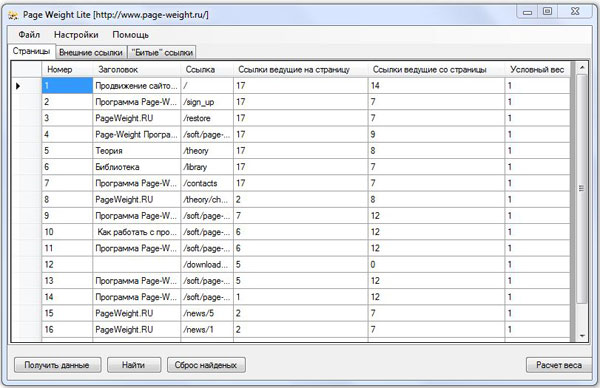Screen dimensions: 600x388
Task: Click the scrollbar down arrow
Action: 582,336
